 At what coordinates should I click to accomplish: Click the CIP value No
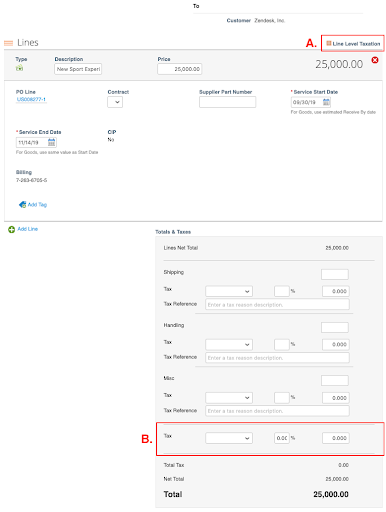[x=111, y=140]
